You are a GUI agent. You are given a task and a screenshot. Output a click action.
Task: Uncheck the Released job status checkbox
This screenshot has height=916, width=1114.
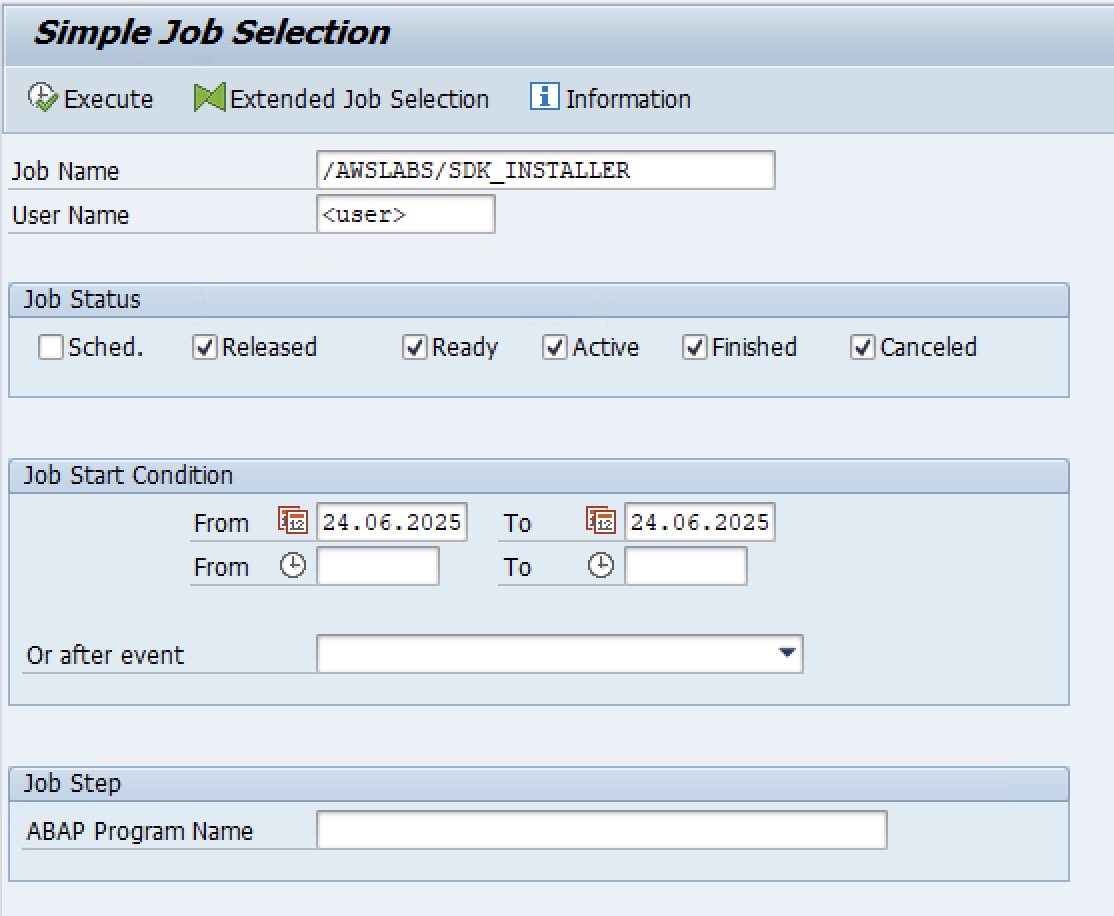(205, 347)
